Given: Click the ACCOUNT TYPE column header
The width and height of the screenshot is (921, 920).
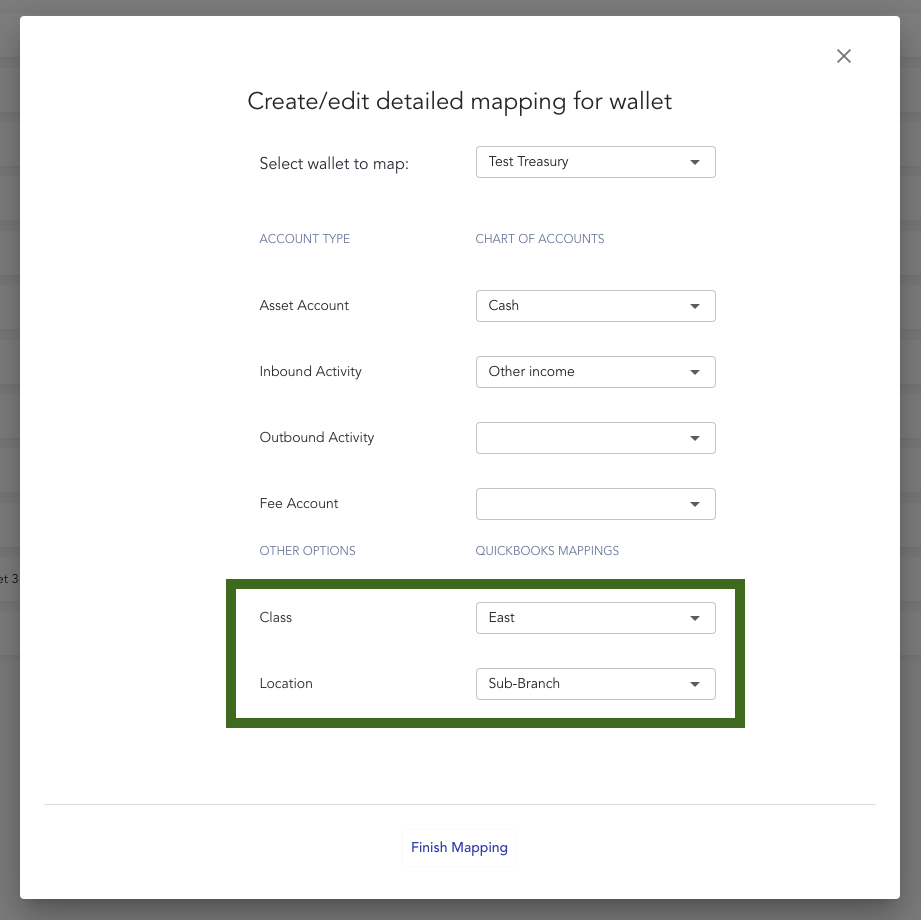Looking at the screenshot, I should tap(304, 239).
